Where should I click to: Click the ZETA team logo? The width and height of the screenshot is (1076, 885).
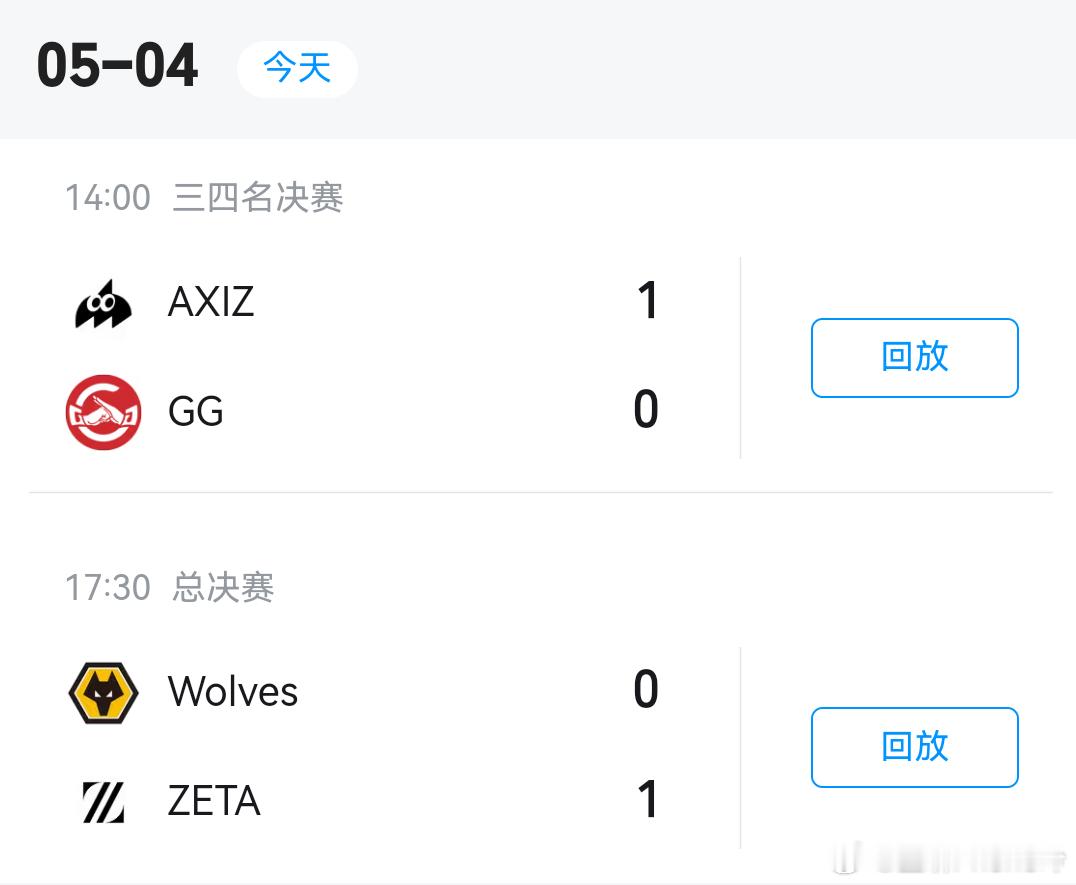[104, 802]
